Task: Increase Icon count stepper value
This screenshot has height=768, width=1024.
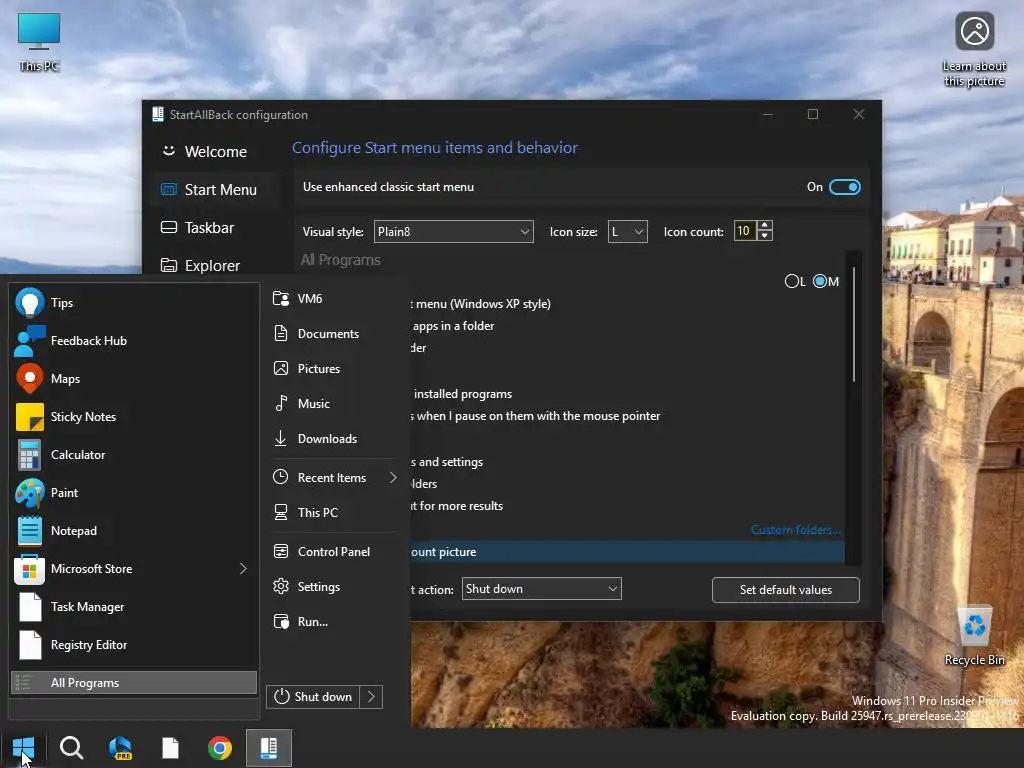Action: [765, 226]
